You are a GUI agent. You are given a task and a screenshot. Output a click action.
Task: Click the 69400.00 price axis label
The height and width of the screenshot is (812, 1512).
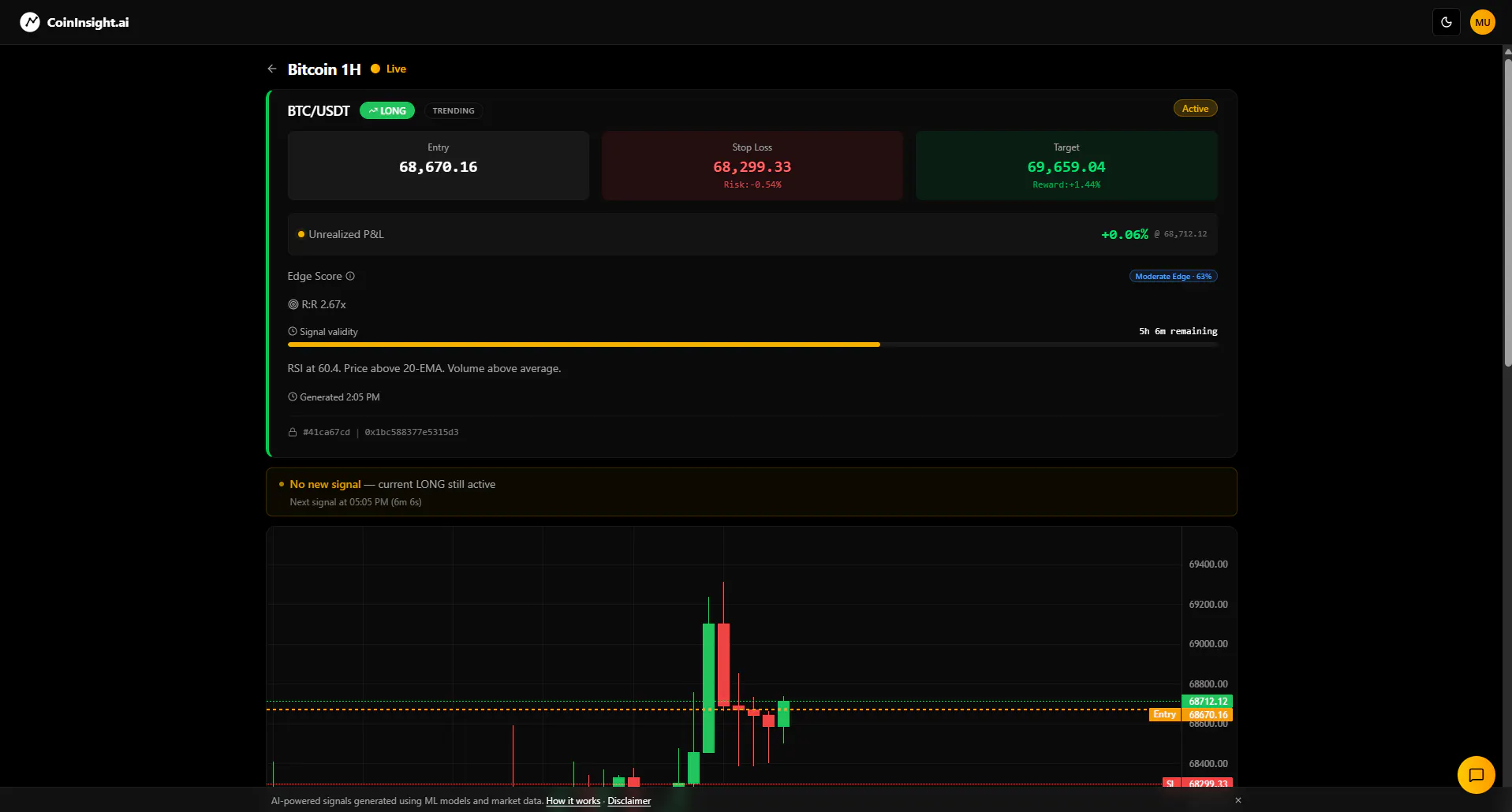[x=1208, y=564]
